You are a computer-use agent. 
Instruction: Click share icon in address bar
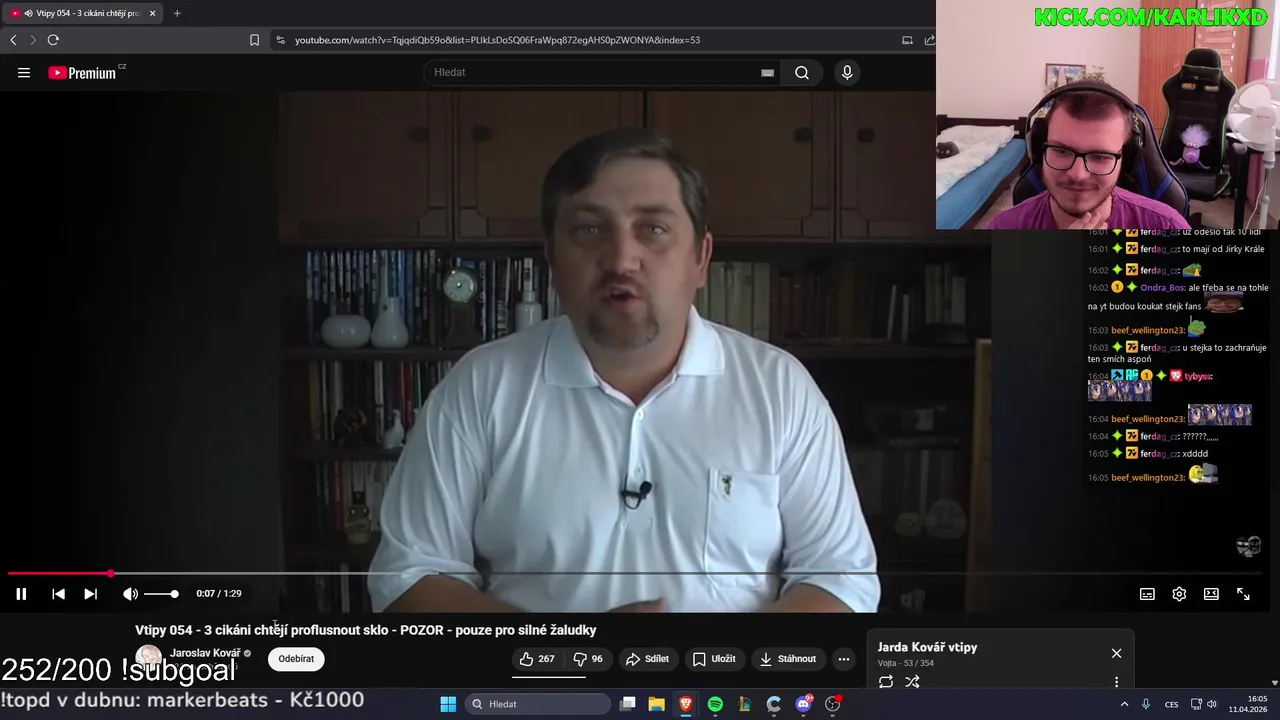coord(929,40)
